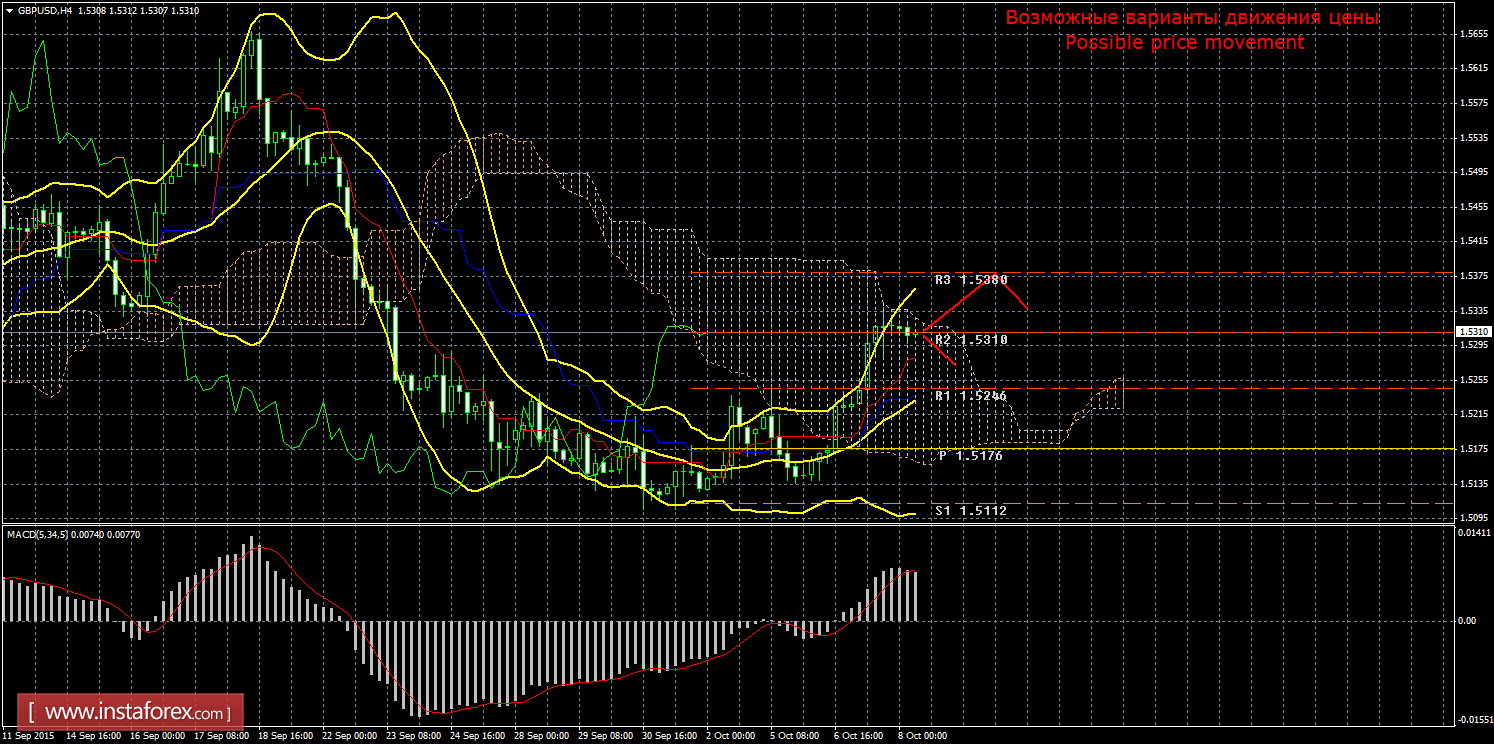Click the 0.00 MACD zero-level value
This screenshot has height=744, width=1494.
point(1466,621)
